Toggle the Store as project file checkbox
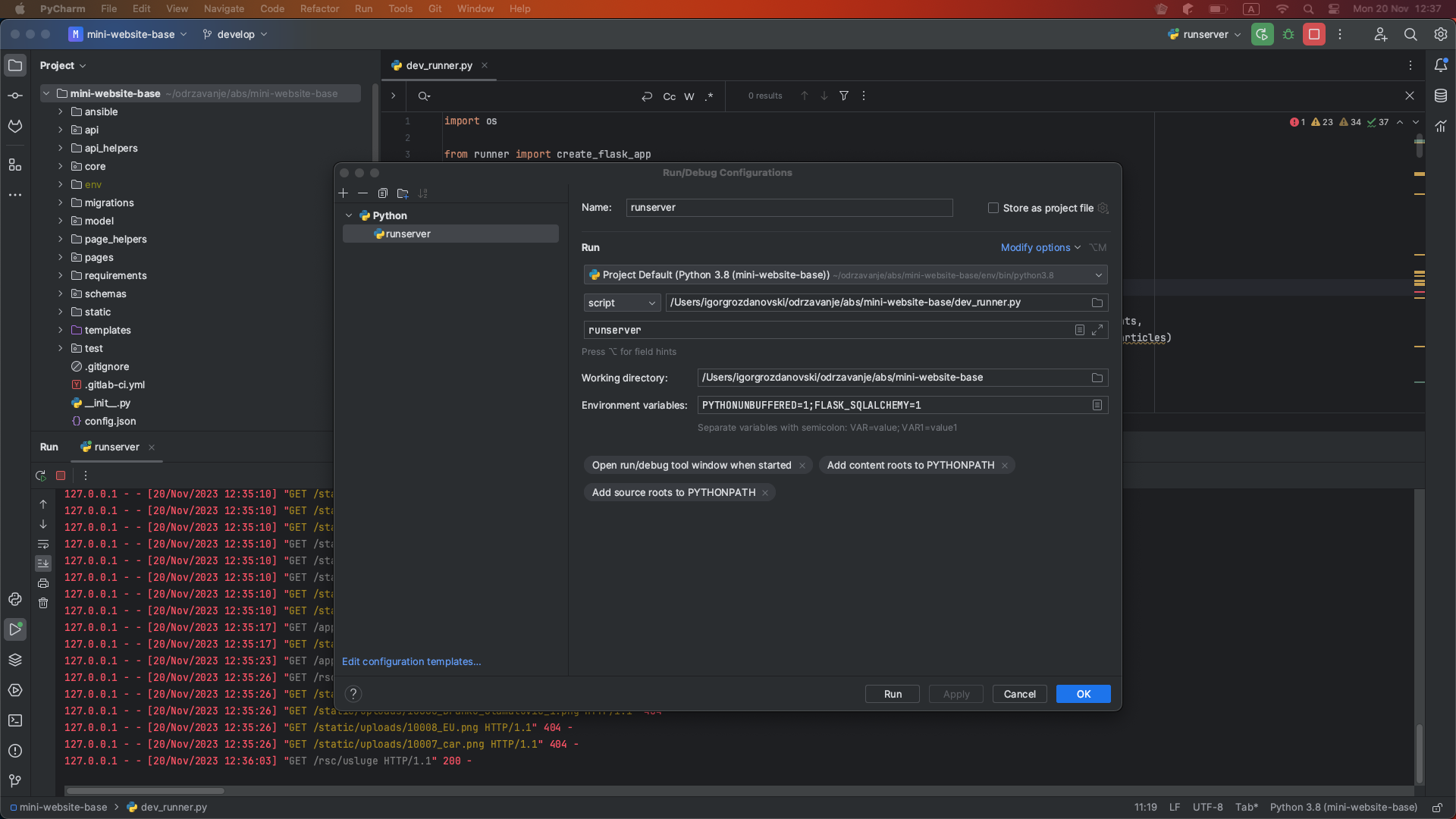Image resolution: width=1456 pixels, height=819 pixels. click(x=993, y=208)
